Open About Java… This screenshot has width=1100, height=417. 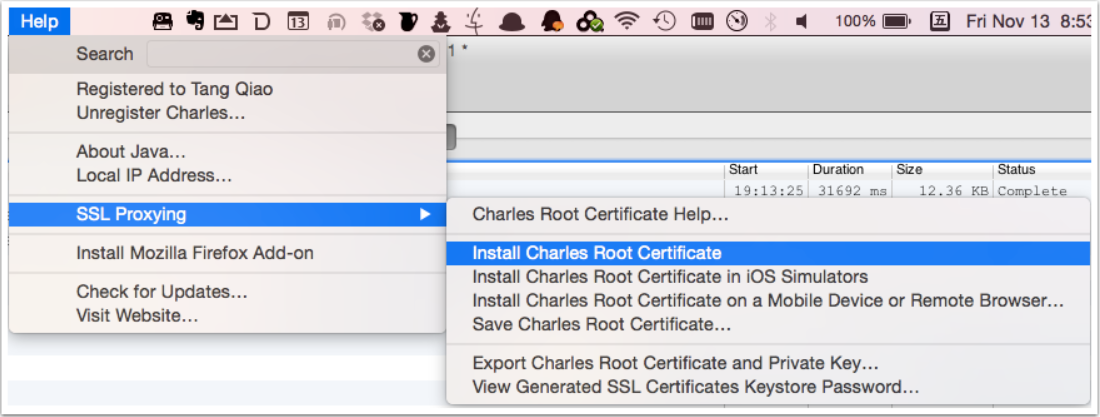131,152
